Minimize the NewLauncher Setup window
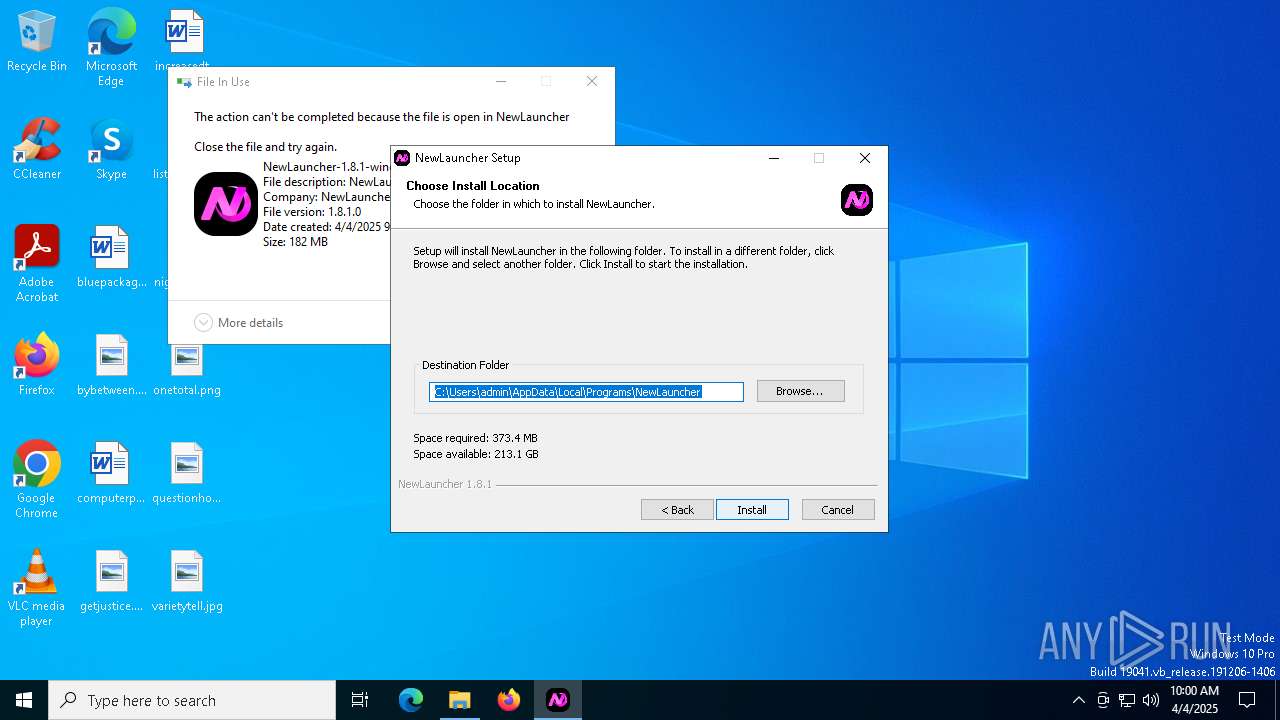This screenshot has height=720, width=1280. [774, 158]
